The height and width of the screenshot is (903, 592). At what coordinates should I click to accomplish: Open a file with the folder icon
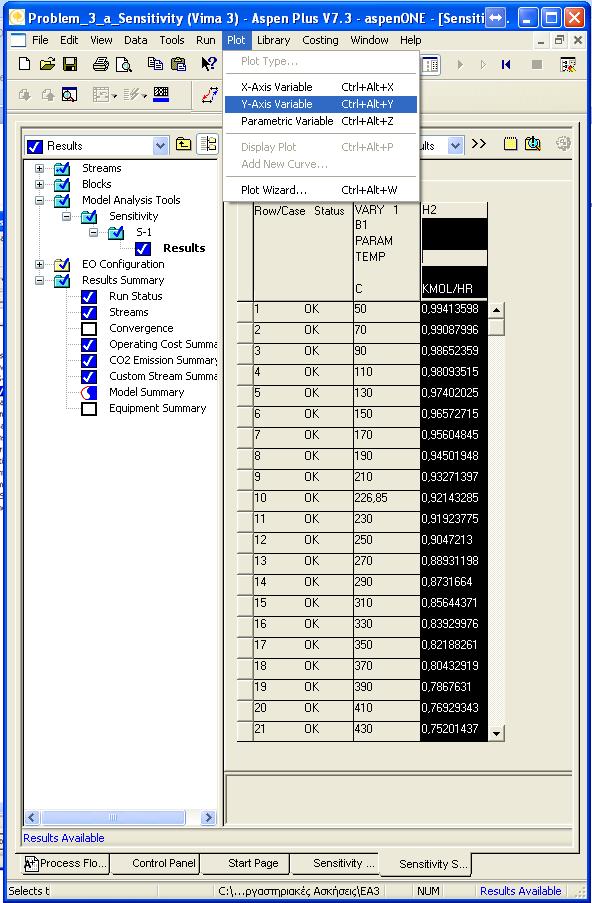47,64
